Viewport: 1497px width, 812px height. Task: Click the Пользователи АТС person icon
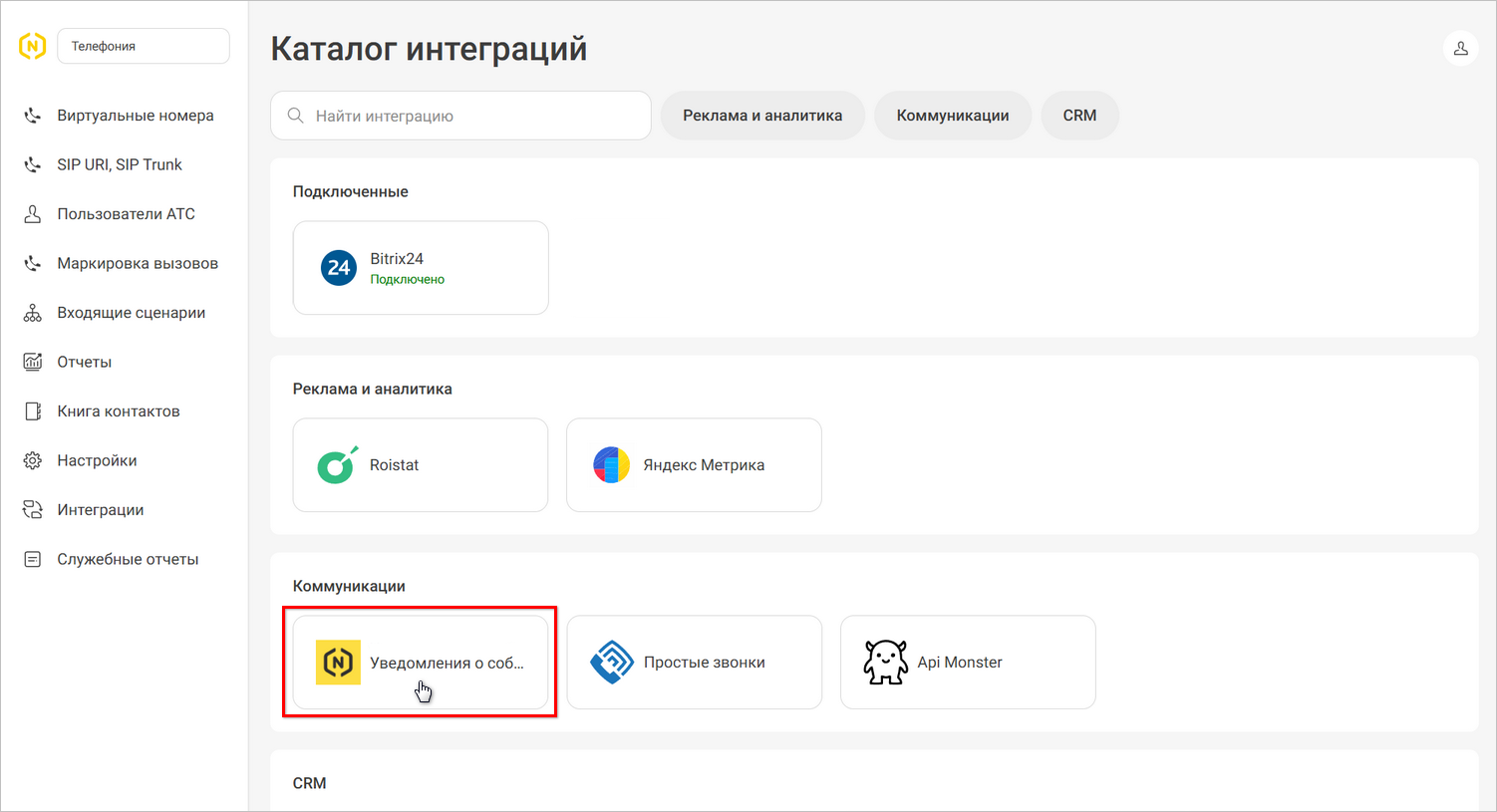32,213
